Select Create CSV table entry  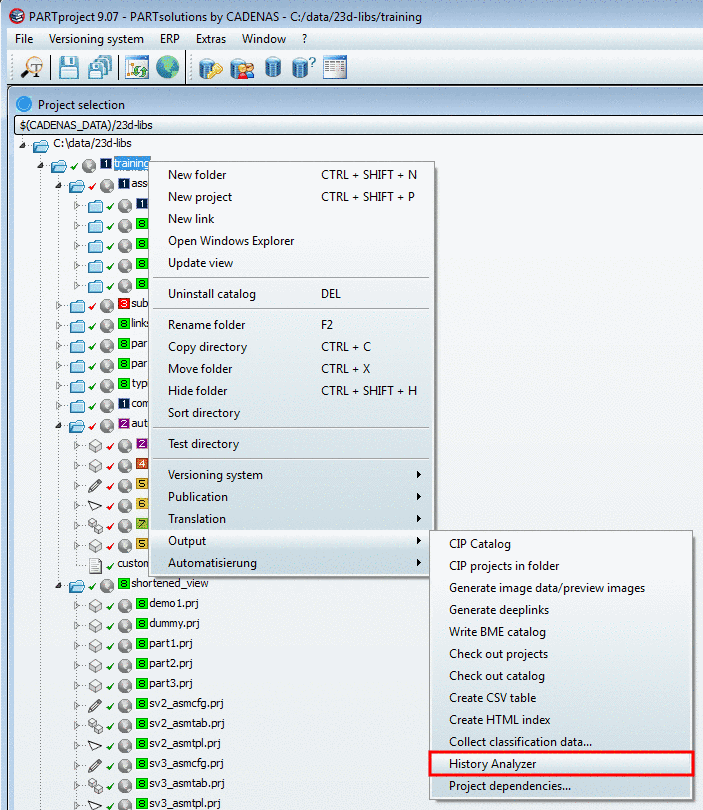point(560,697)
